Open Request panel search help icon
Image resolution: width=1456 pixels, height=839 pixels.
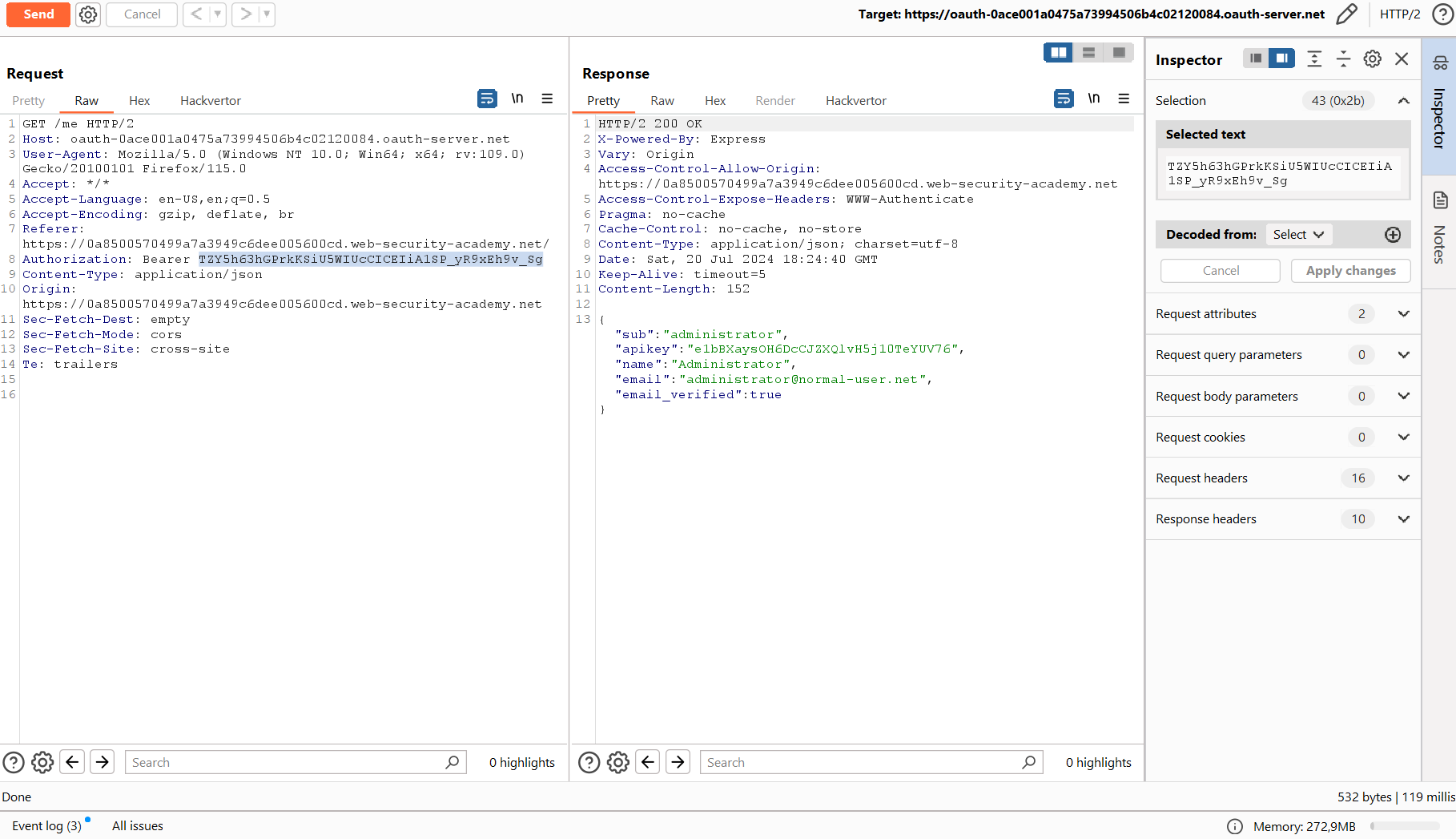point(14,762)
